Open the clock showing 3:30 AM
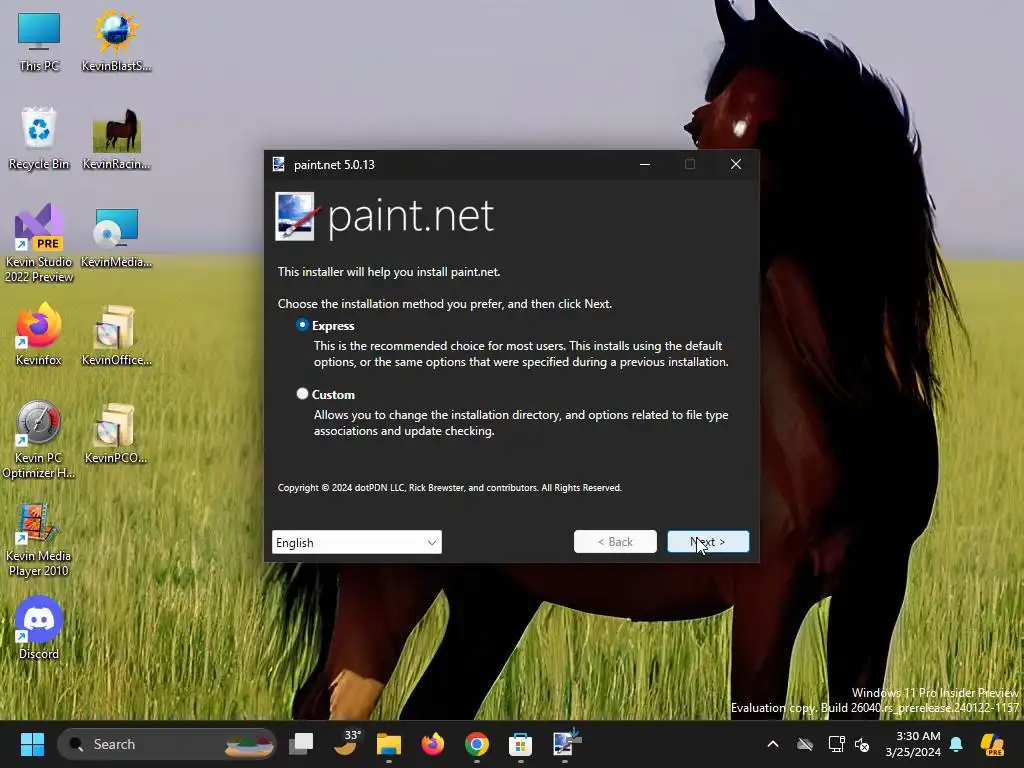Screen dimensions: 1024x768 pyautogui.click(x=914, y=744)
